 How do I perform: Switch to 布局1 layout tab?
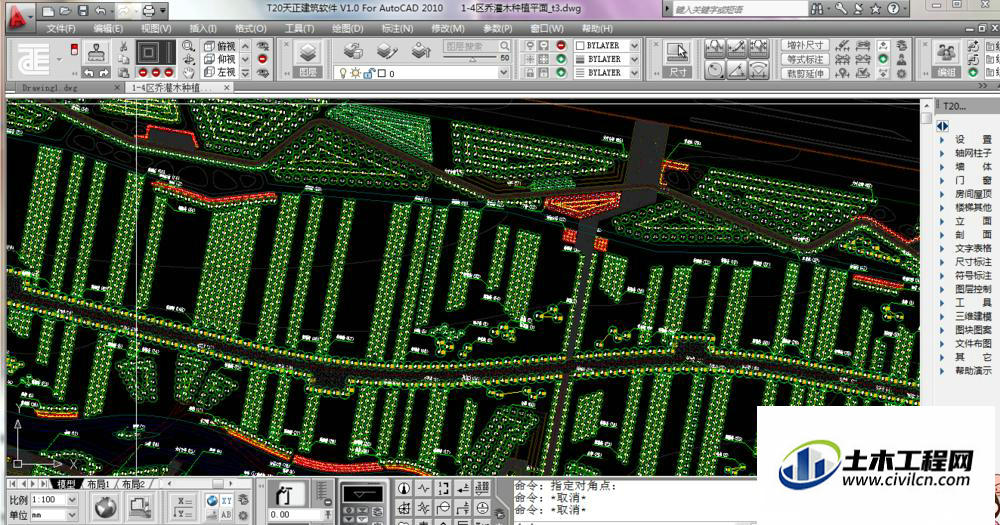click(98, 484)
